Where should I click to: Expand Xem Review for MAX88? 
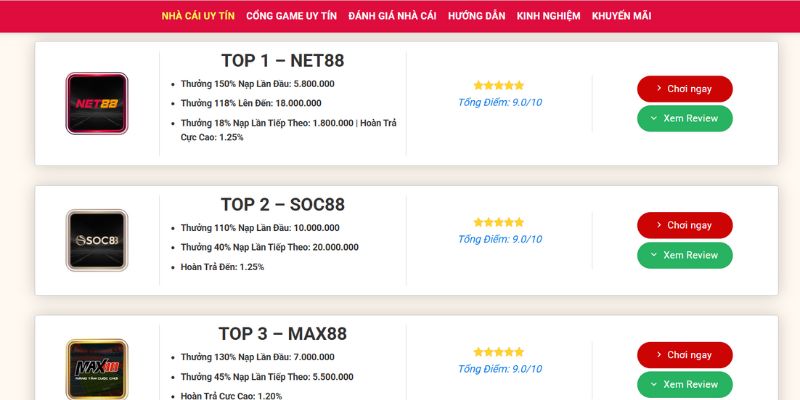(685, 385)
